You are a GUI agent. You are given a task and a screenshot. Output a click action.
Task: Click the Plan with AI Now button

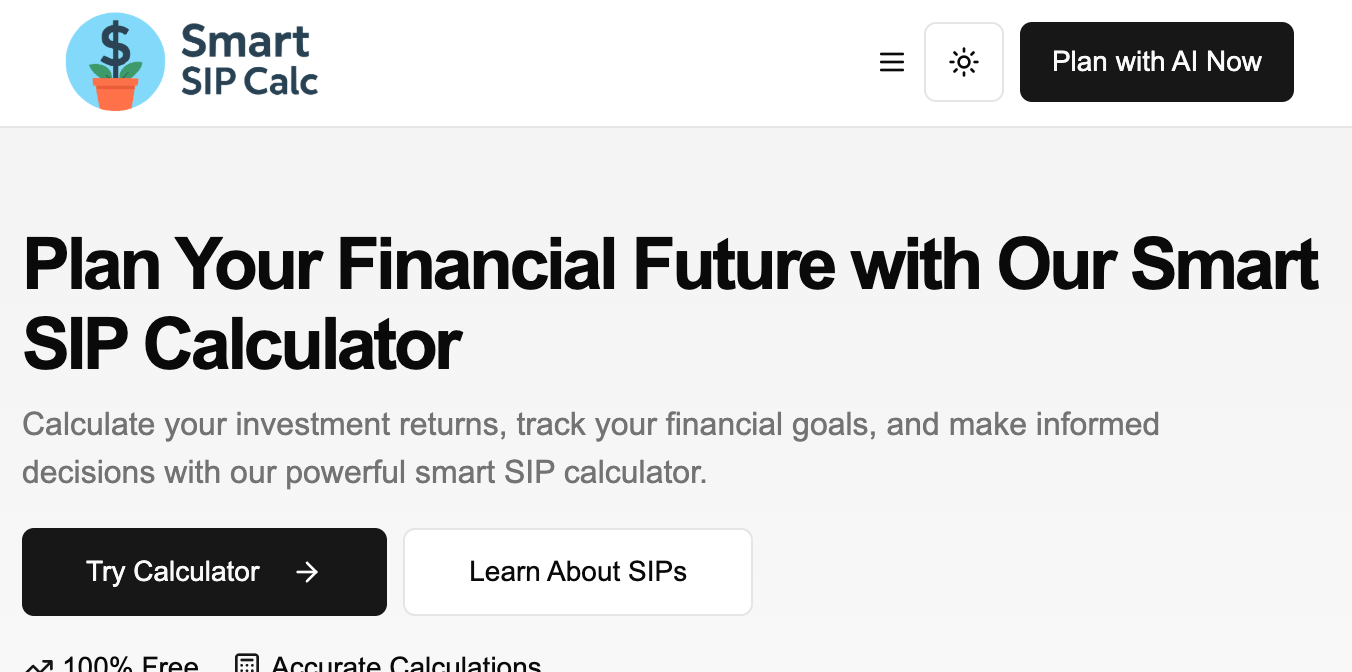point(1156,62)
